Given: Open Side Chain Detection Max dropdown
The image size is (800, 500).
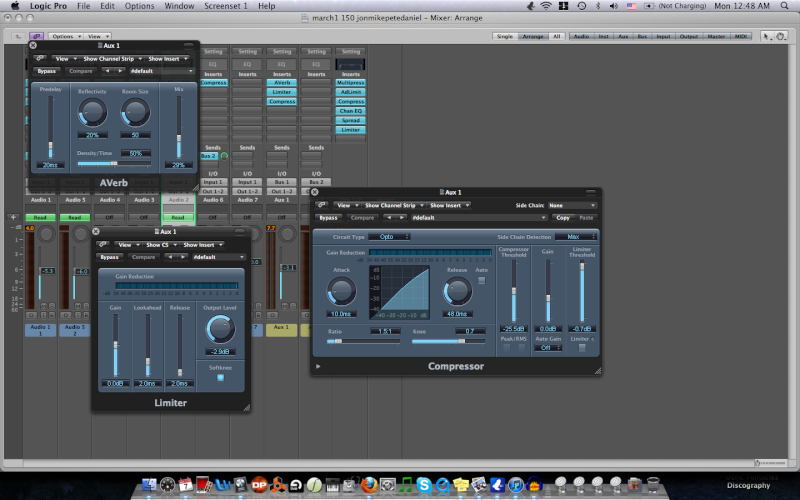Looking at the screenshot, I should coord(576,237).
